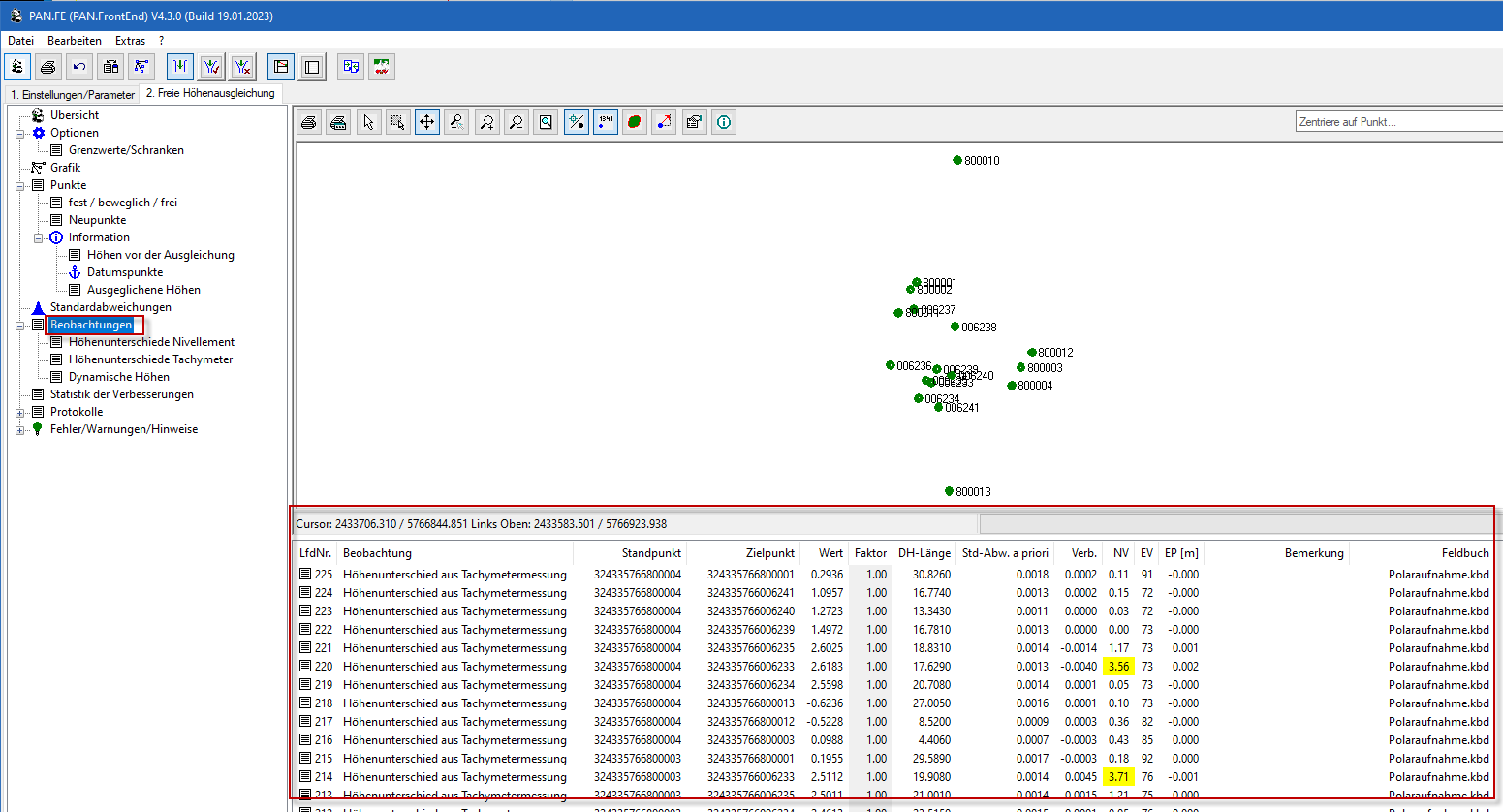The image size is (1503, 812).
Task: Switch to the Einstellungen/Parameter tab
Action: [x=73, y=94]
